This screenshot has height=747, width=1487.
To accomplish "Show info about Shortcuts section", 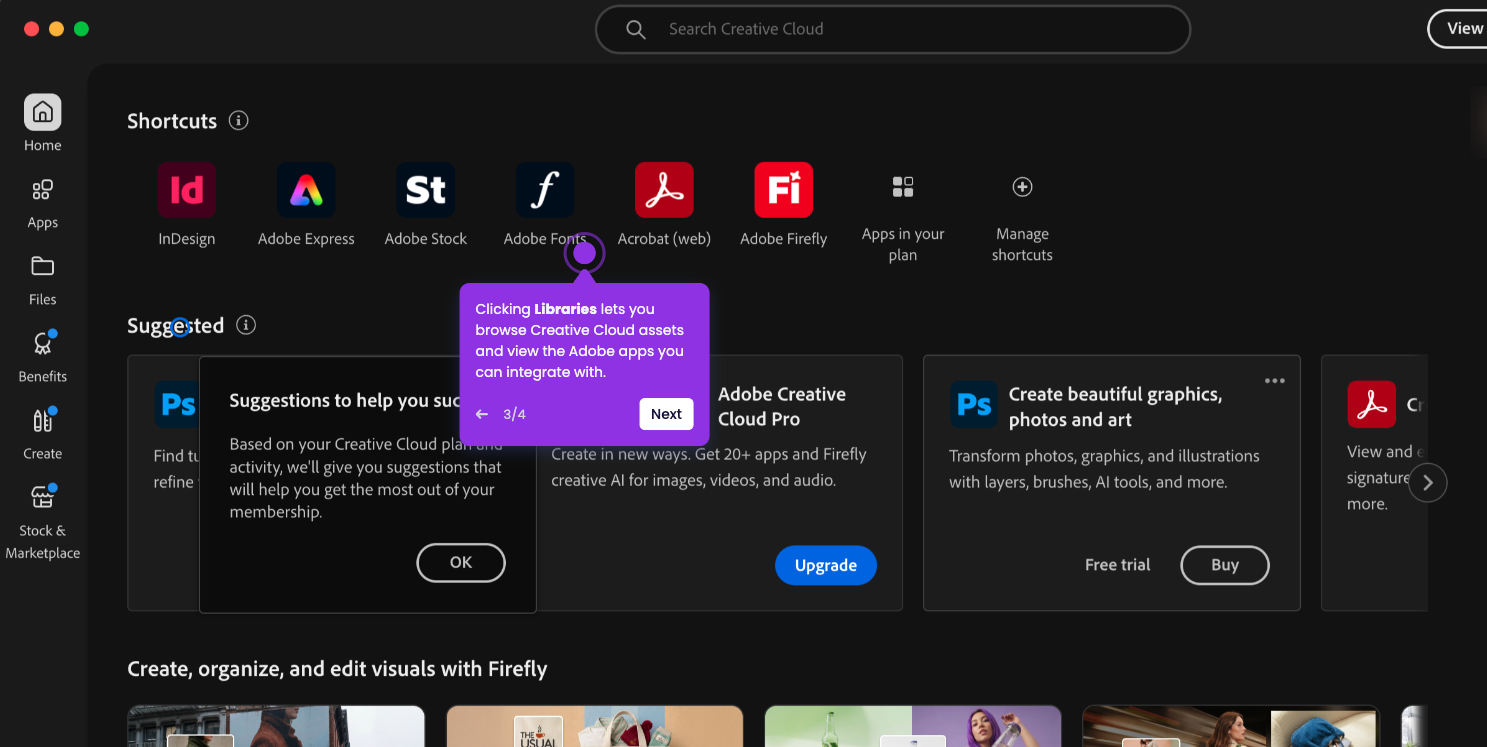I will (x=238, y=120).
